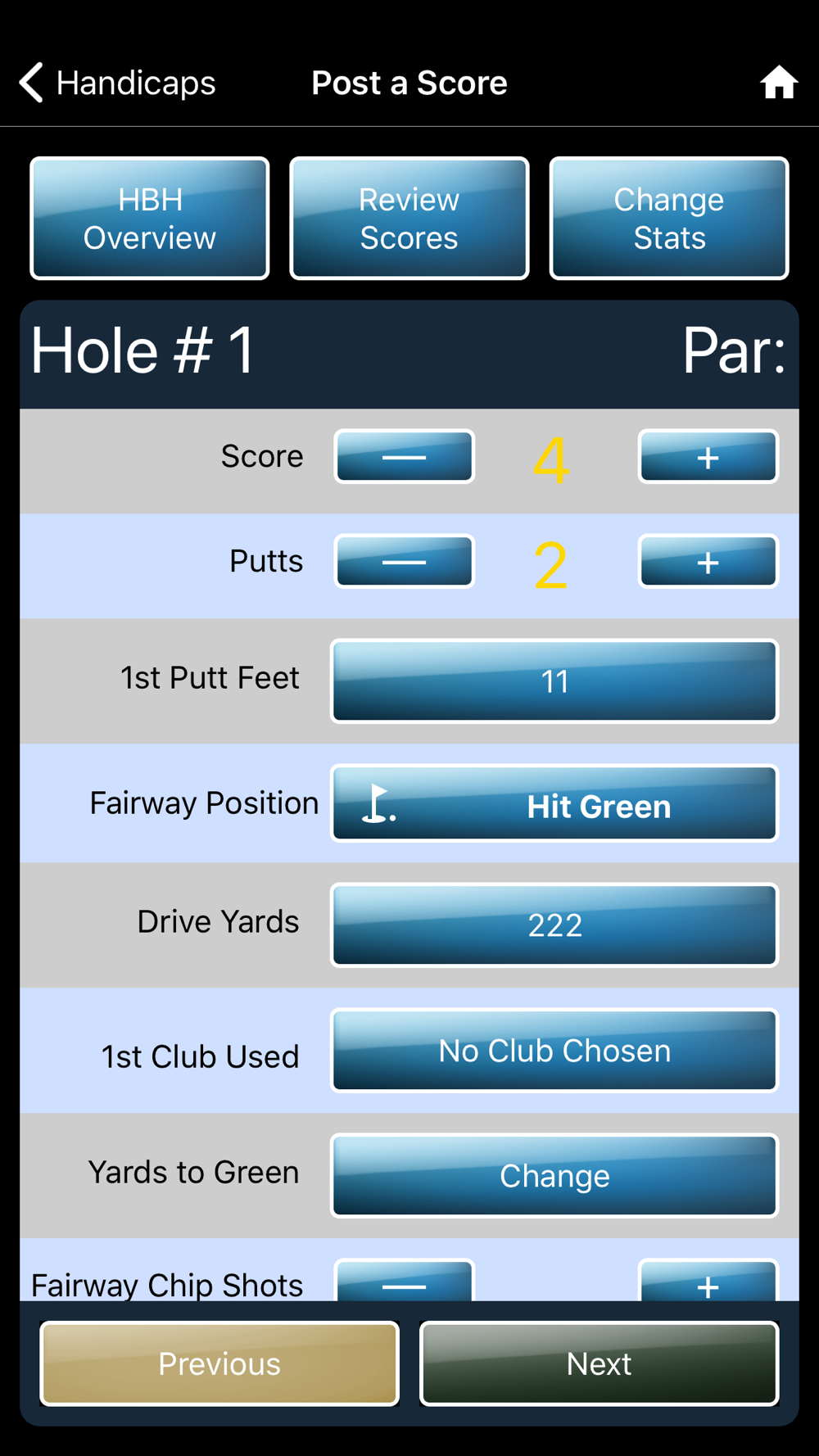Tap the Hole # 1 header
The image size is (819, 1456).
pyautogui.click(x=143, y=351)
